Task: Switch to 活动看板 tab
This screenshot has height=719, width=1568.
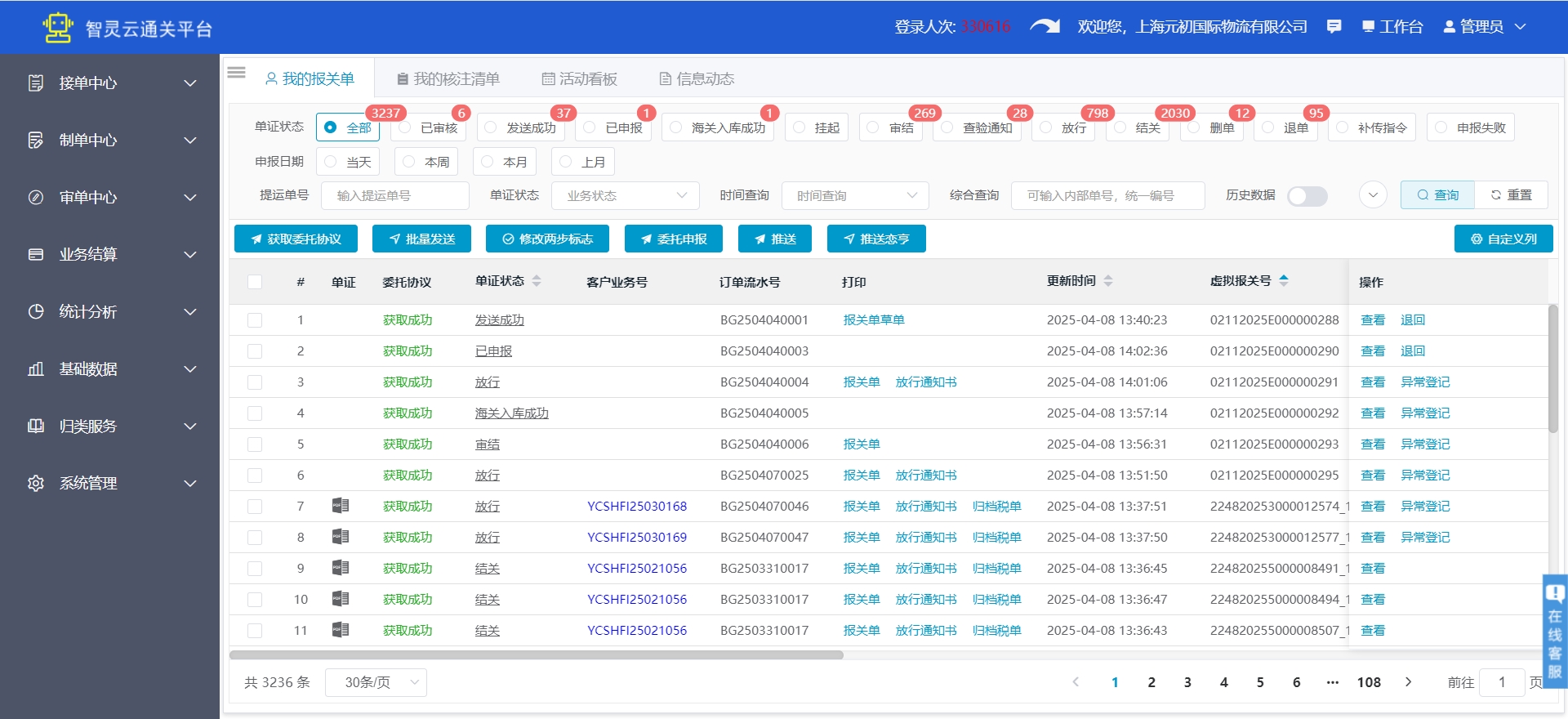Action: (x=580, y=79)
